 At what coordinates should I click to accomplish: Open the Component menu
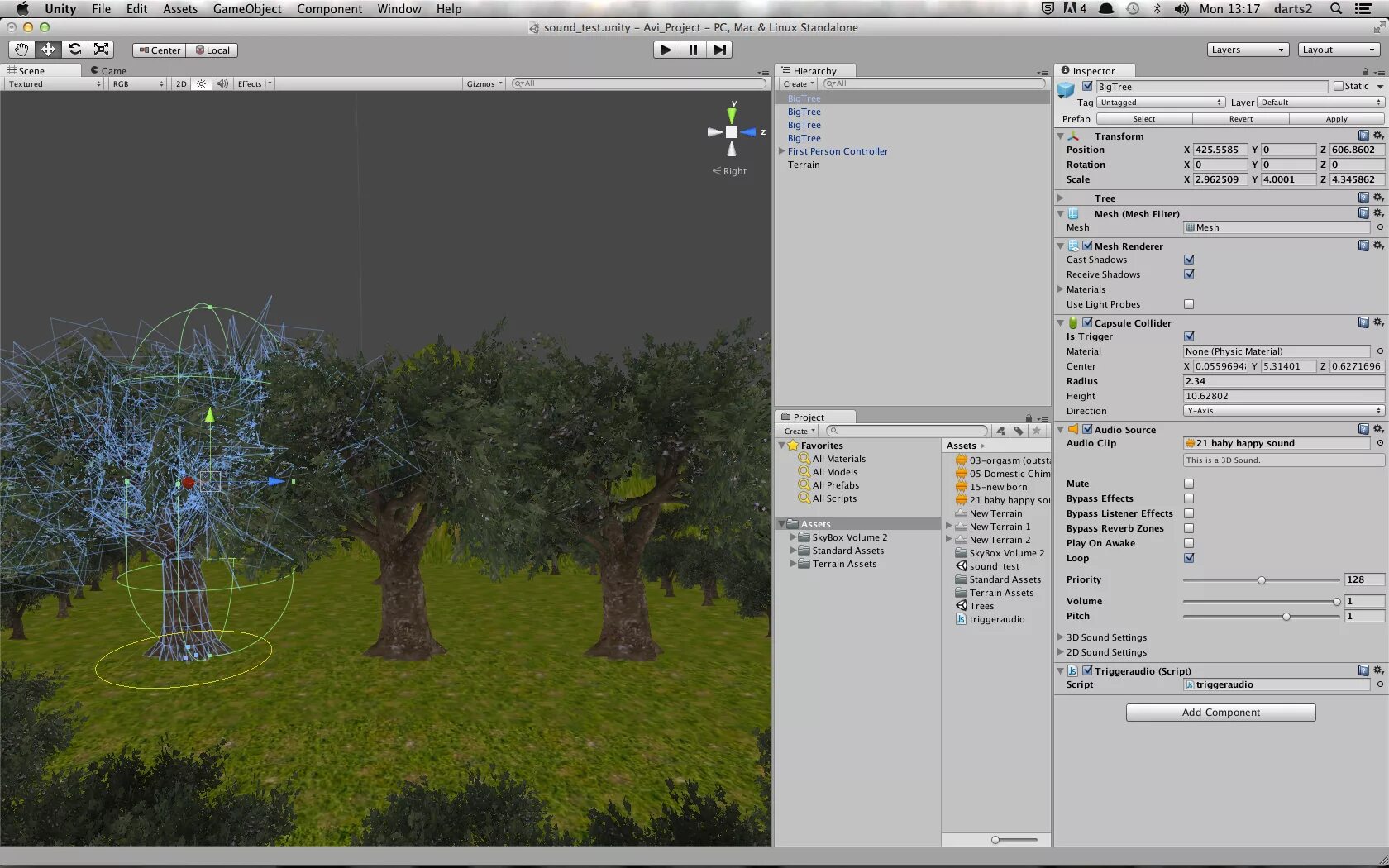tap(329, 9)
